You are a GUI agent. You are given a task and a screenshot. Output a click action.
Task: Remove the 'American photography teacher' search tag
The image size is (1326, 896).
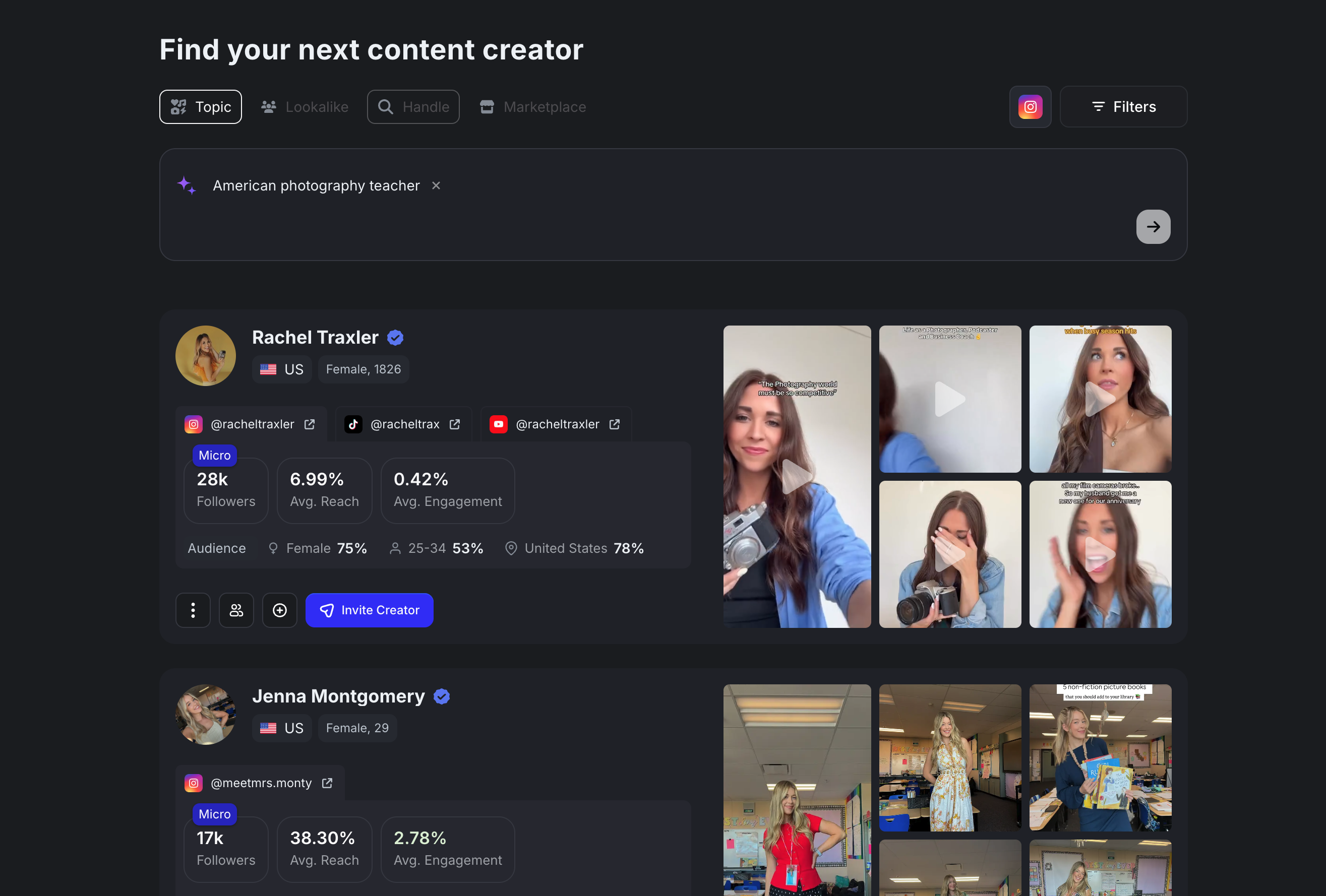(436, 185)
